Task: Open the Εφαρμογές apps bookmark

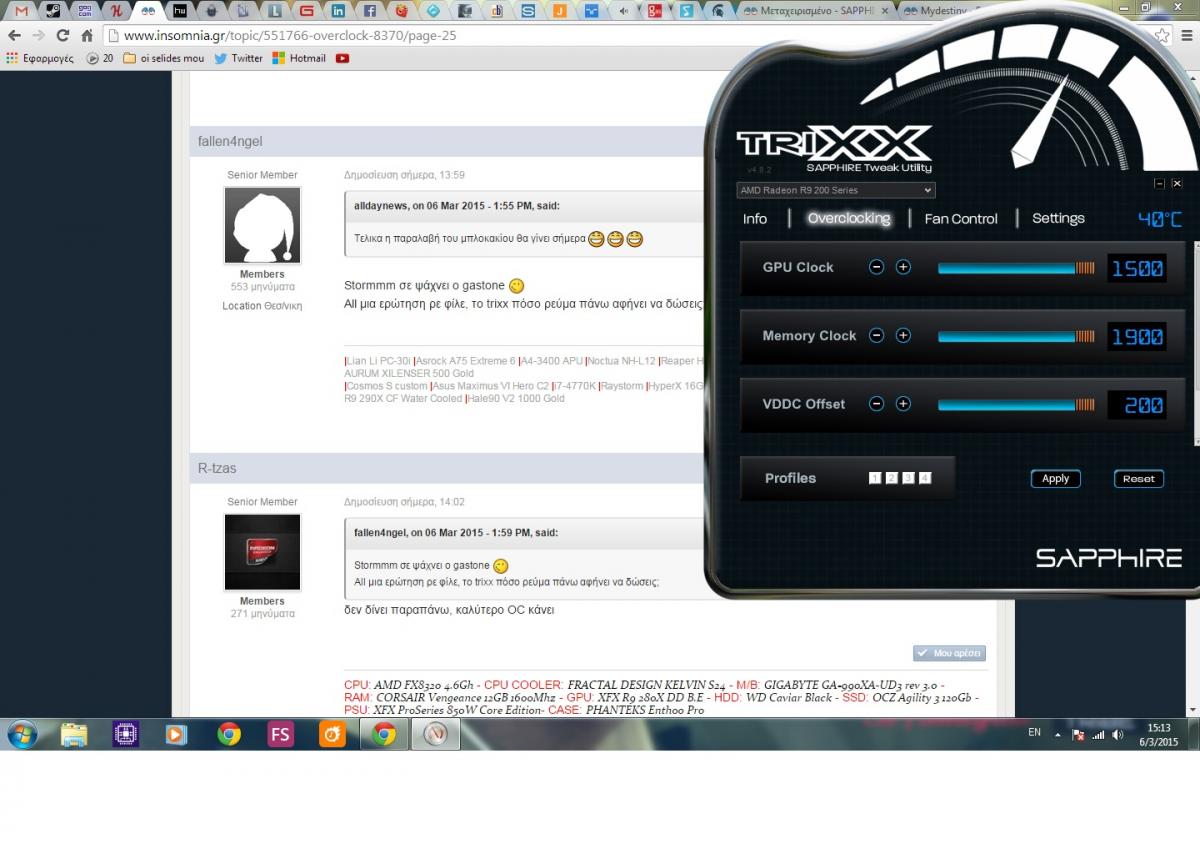Action: (40, 58)
